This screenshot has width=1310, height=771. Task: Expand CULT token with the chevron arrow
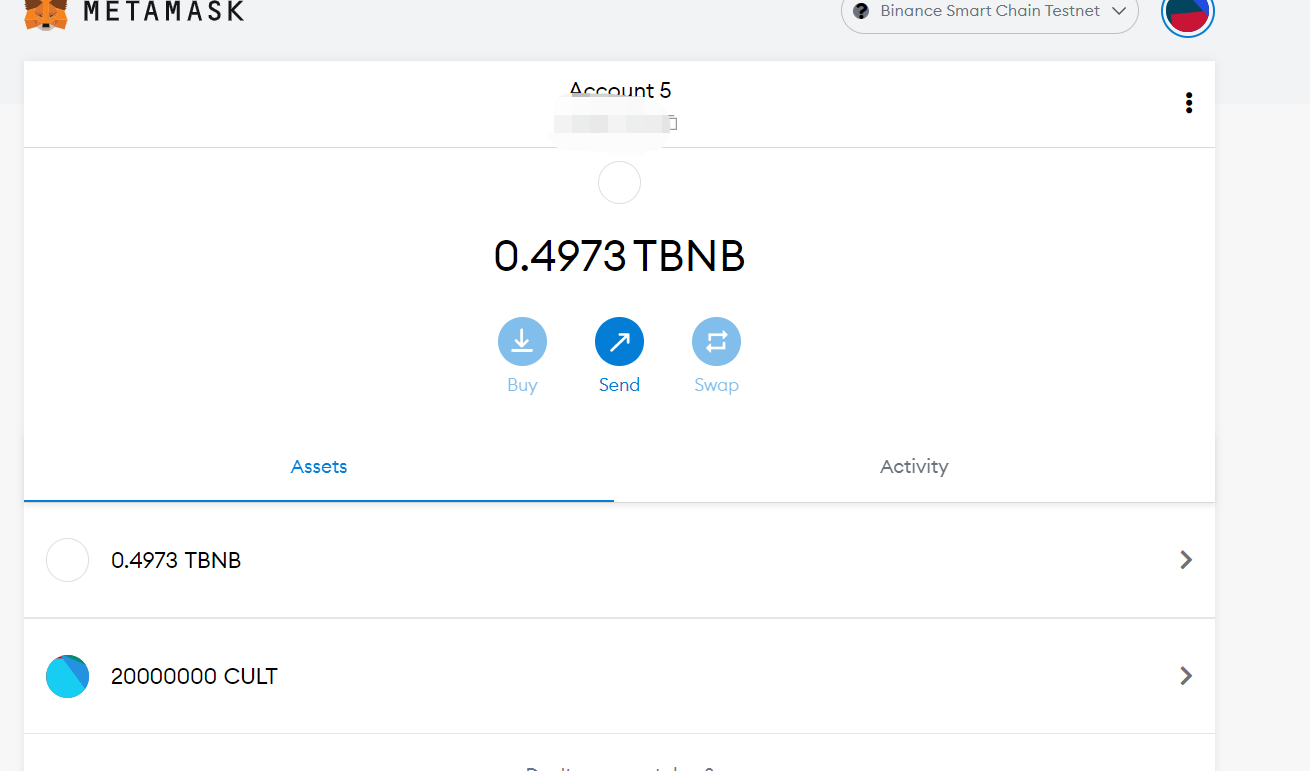click(x=1186, y=676)
